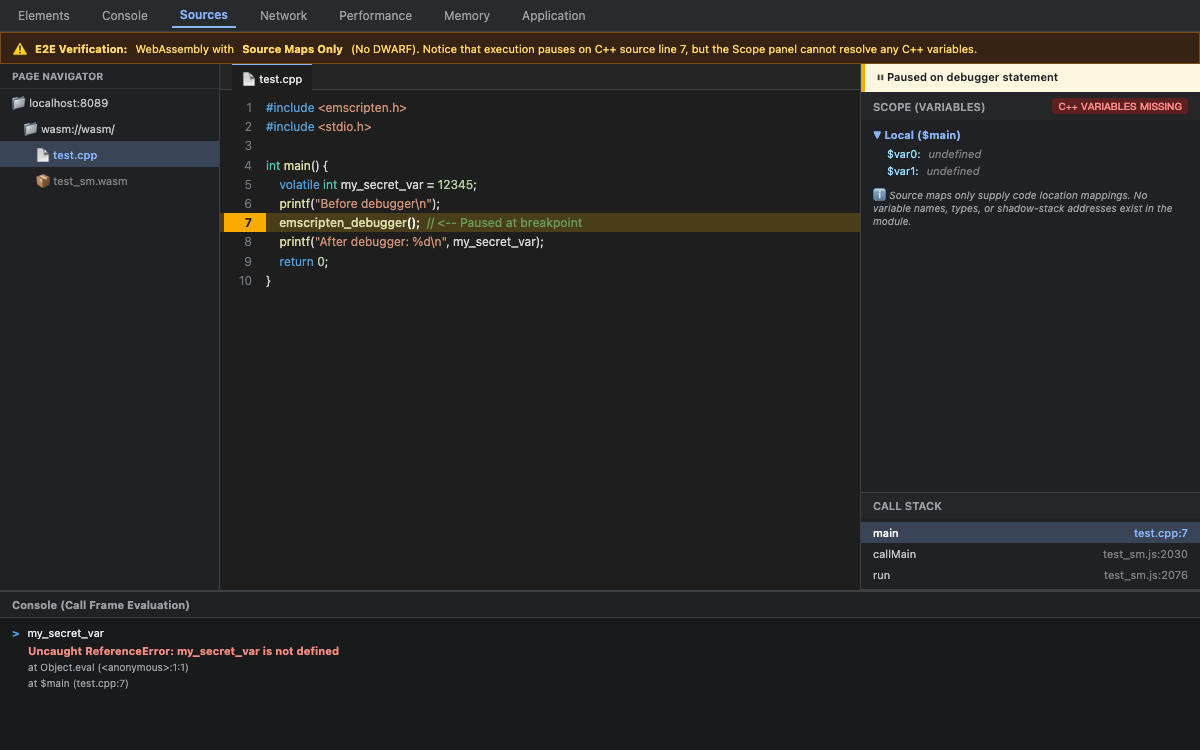Click the 'C++ VARIABLES MISSING' badge
The width and height of the screenshot is (1200, 750).
(1120, 106)
